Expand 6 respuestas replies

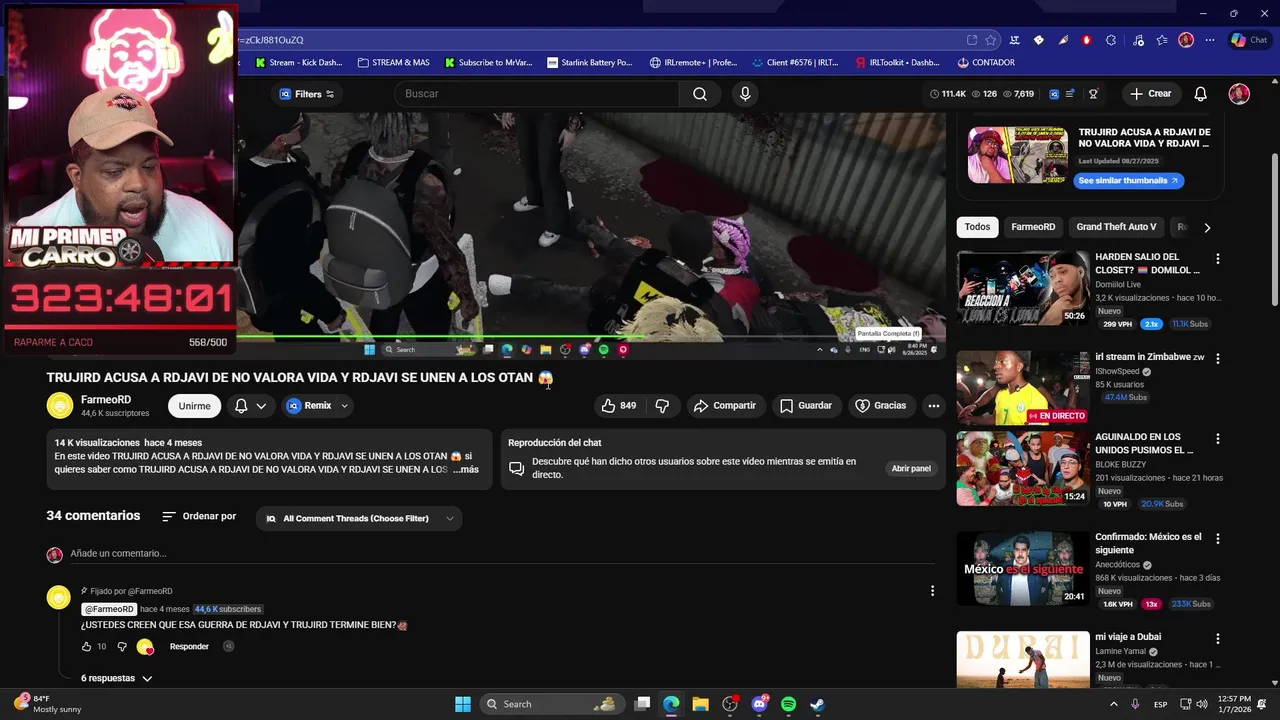tap(117, 679)
